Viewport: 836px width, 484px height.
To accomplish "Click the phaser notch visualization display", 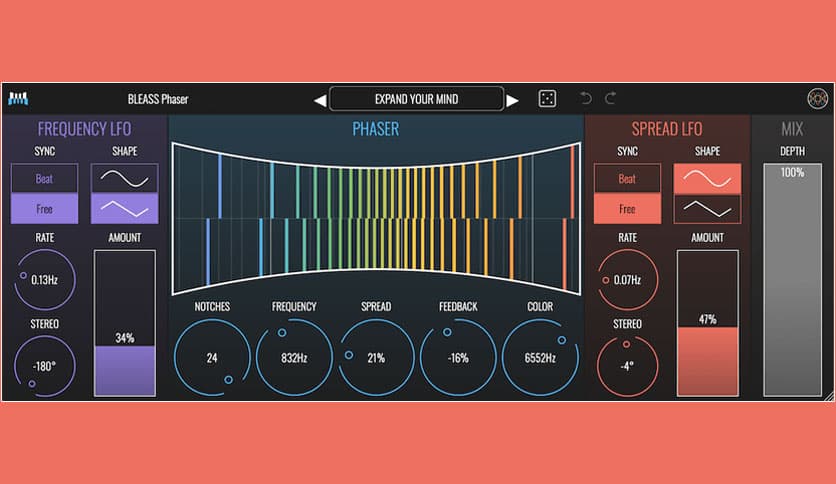I will 376,219.
